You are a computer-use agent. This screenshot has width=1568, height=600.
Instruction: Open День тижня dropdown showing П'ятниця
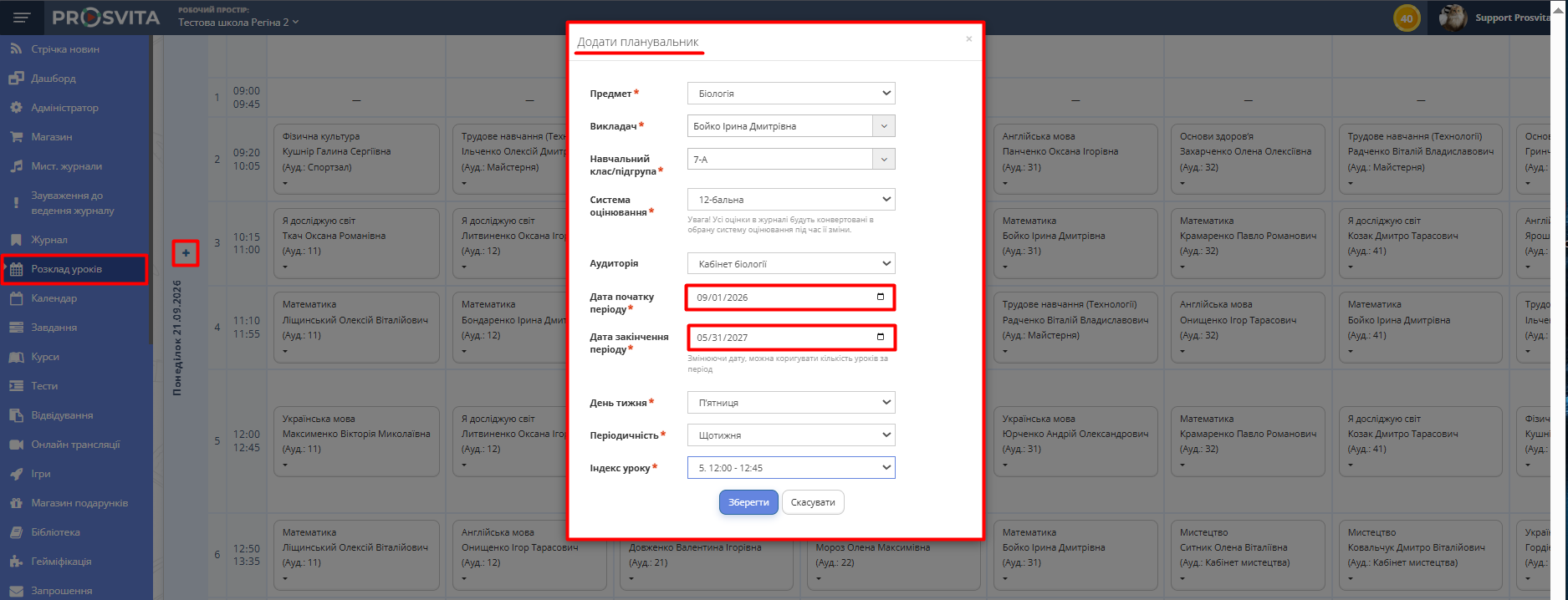point(791,403)
